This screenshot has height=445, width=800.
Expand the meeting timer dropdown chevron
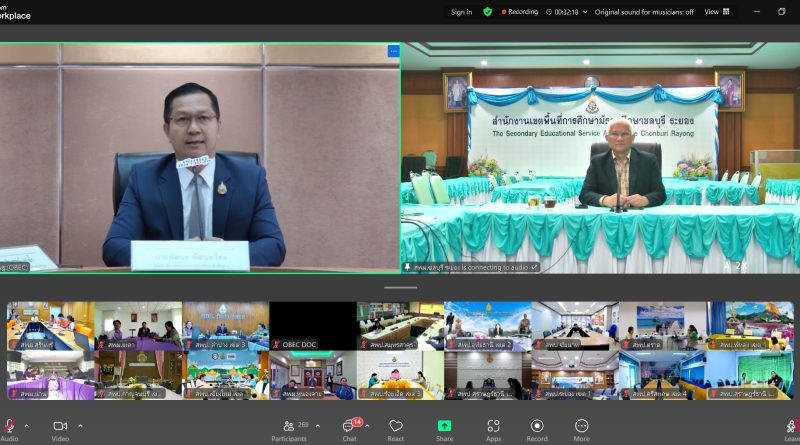click(x=585, y=12)
